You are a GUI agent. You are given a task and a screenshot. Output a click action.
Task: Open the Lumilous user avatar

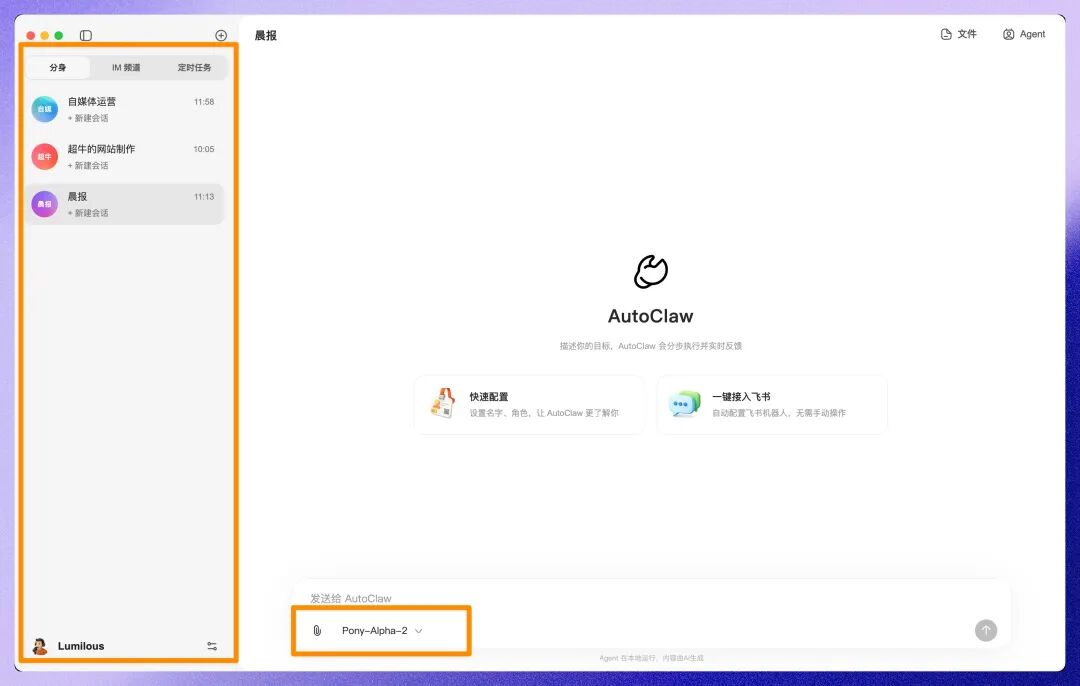coord(40,646)
